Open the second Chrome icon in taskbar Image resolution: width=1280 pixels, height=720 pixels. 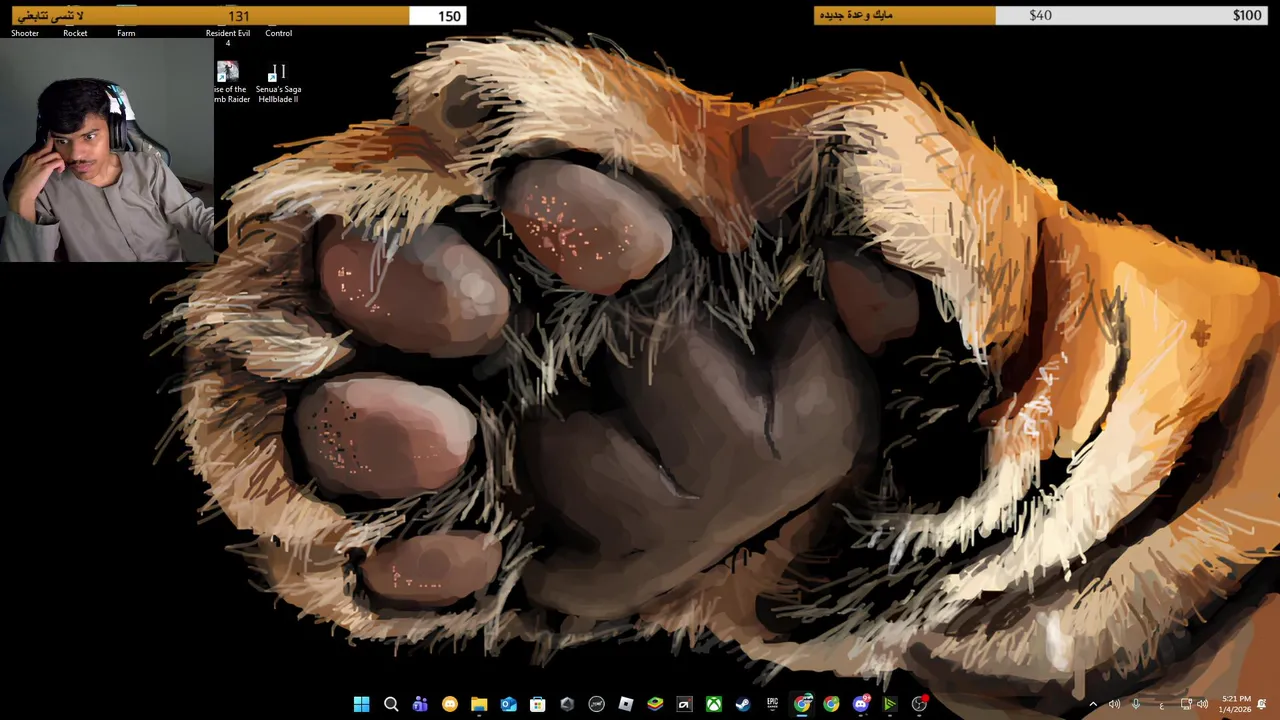click(x=831, y=704)
